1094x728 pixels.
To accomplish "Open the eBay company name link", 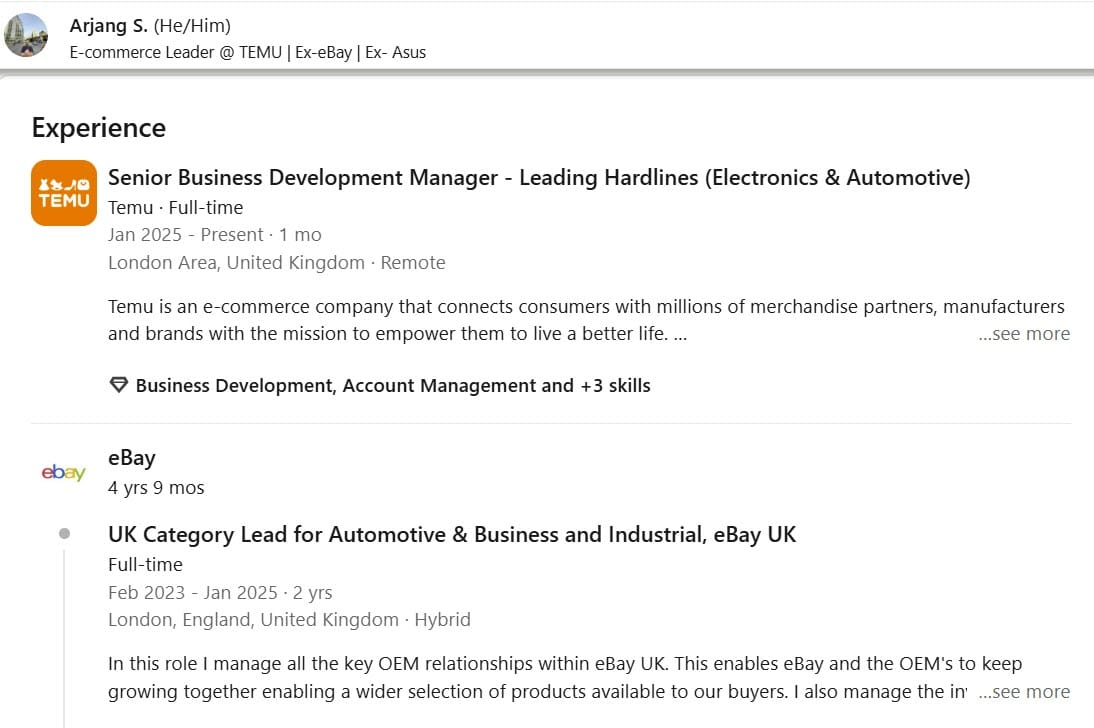I will tap(132, 458).
